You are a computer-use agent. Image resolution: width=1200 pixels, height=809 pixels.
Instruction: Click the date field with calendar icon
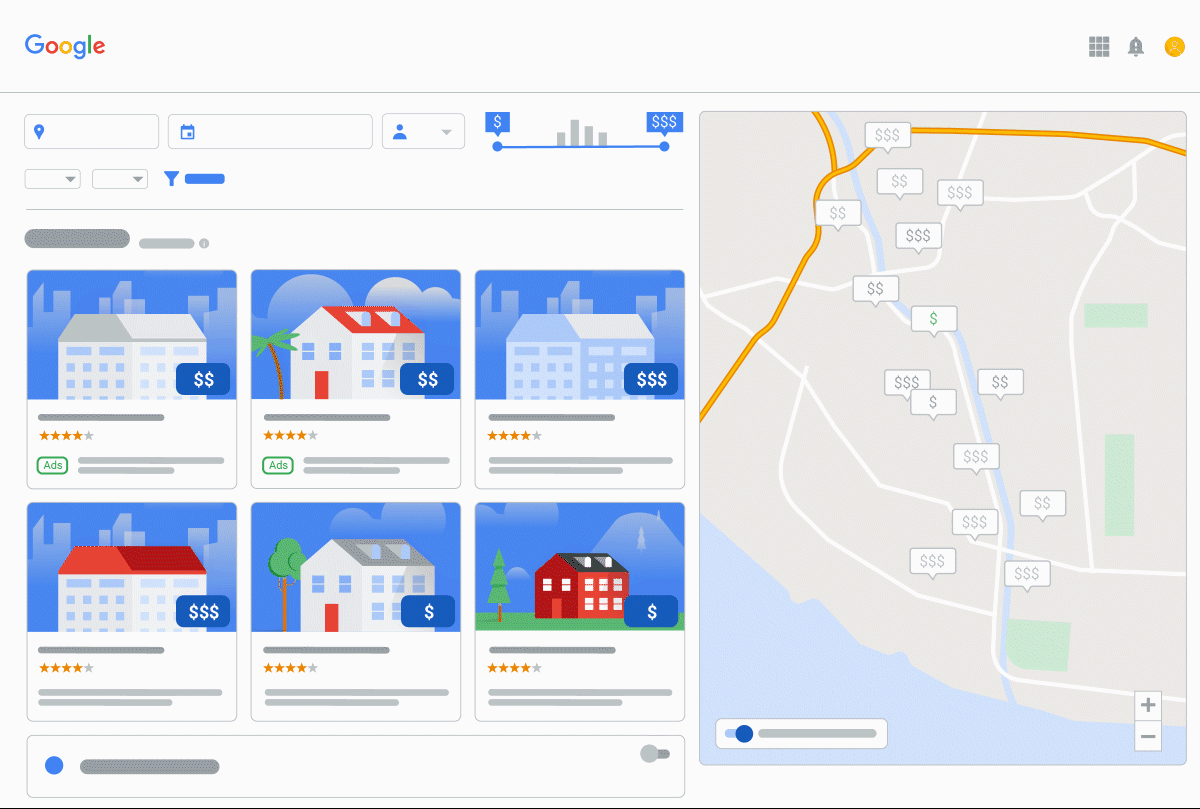(270, 132)
